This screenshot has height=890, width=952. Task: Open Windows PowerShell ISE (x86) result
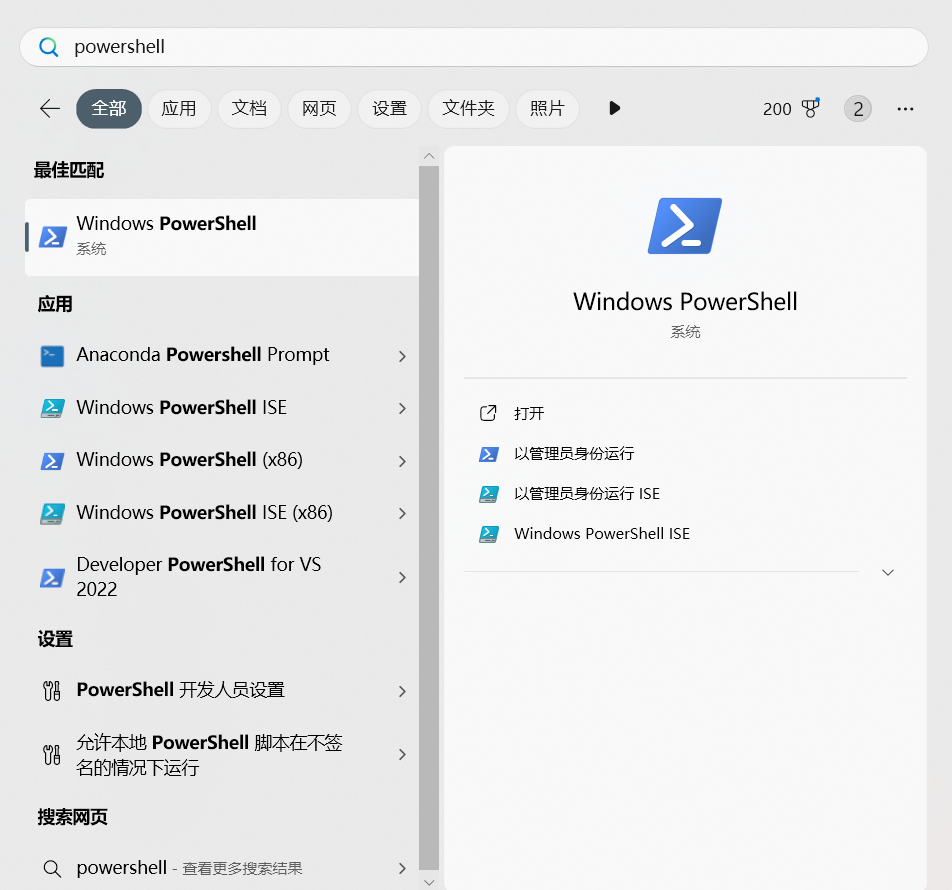click(222, 513)
